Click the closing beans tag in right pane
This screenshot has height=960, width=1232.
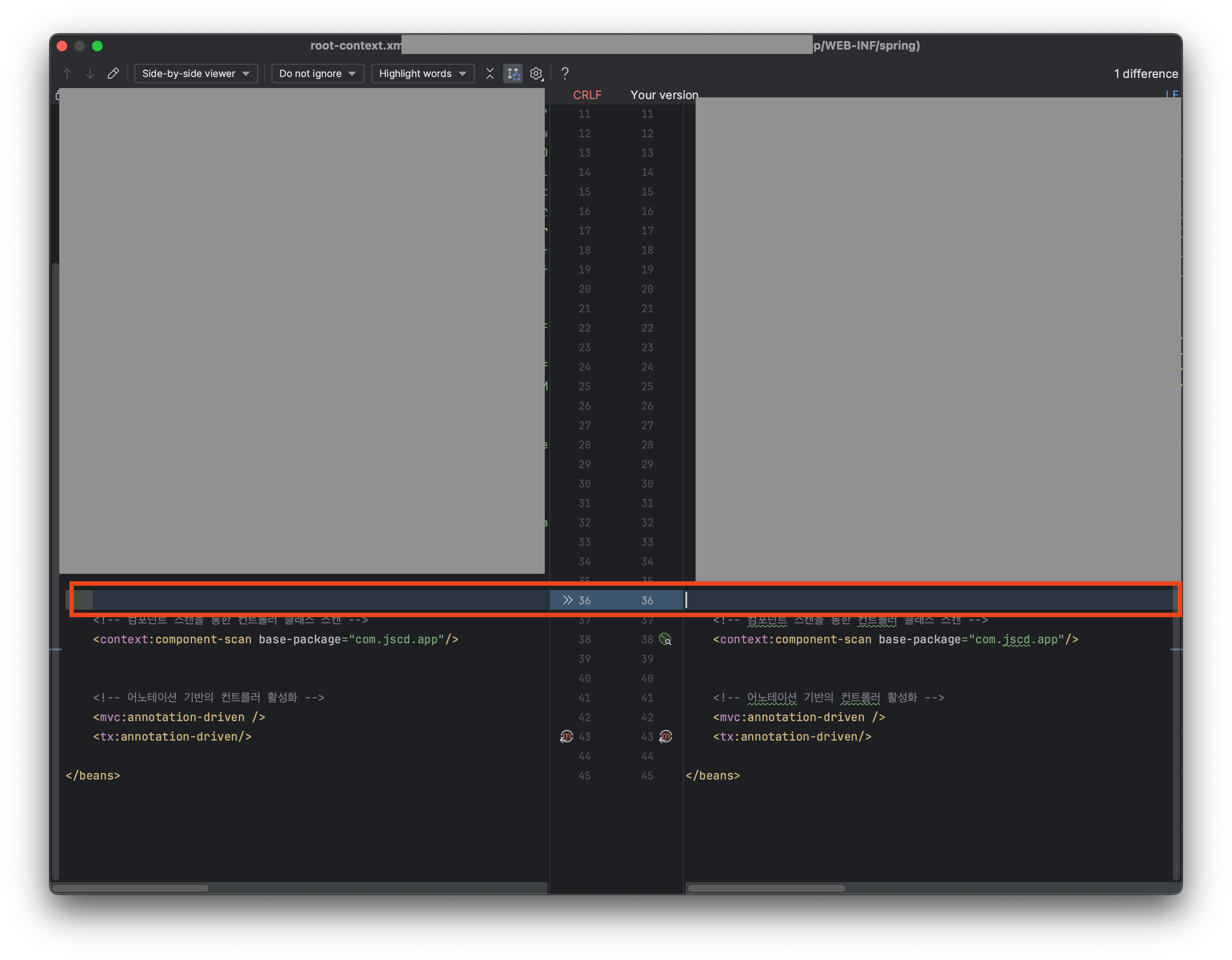click(712, 776)
